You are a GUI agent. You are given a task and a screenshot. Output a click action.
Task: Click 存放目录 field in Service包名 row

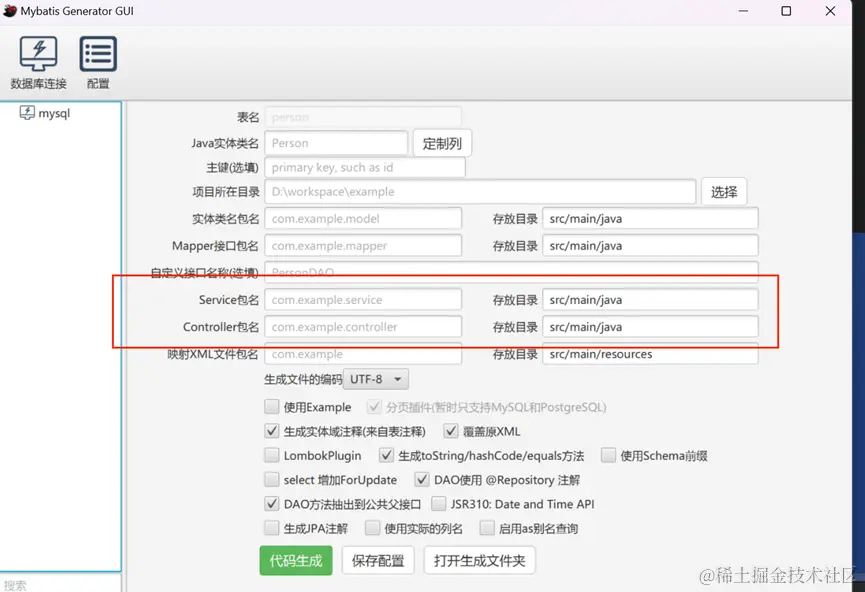[650, 300]
